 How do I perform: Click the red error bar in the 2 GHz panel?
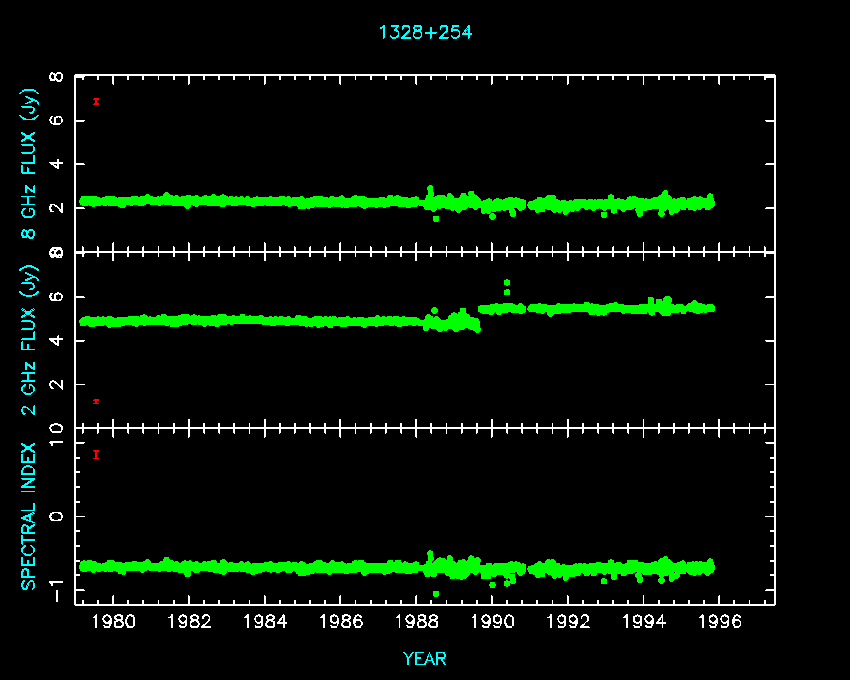pyautogui.click(x=96, y=401)
